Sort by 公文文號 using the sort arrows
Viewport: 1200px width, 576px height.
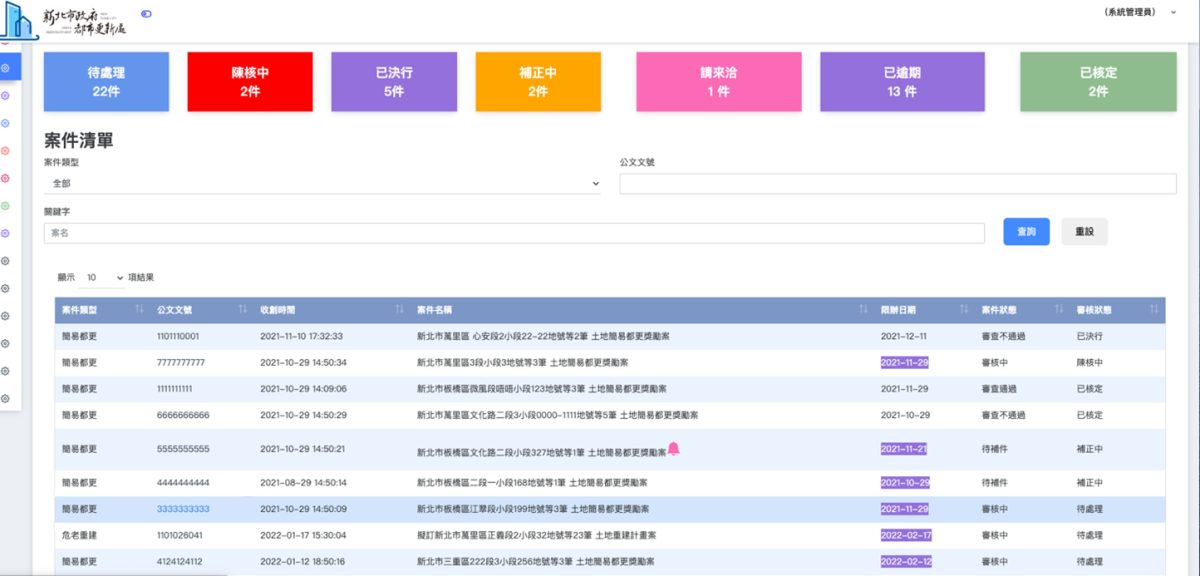coord(242,310)
